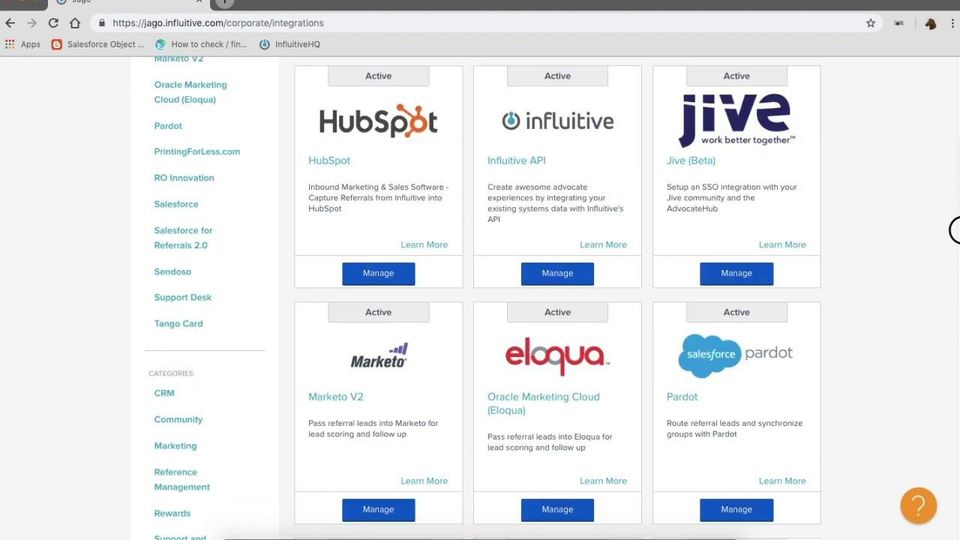Viewport: 960px width, 540px height.
Task: Open Learn More for Jive (Beta)
Action: pyautogui.click(x=782, y=245)
